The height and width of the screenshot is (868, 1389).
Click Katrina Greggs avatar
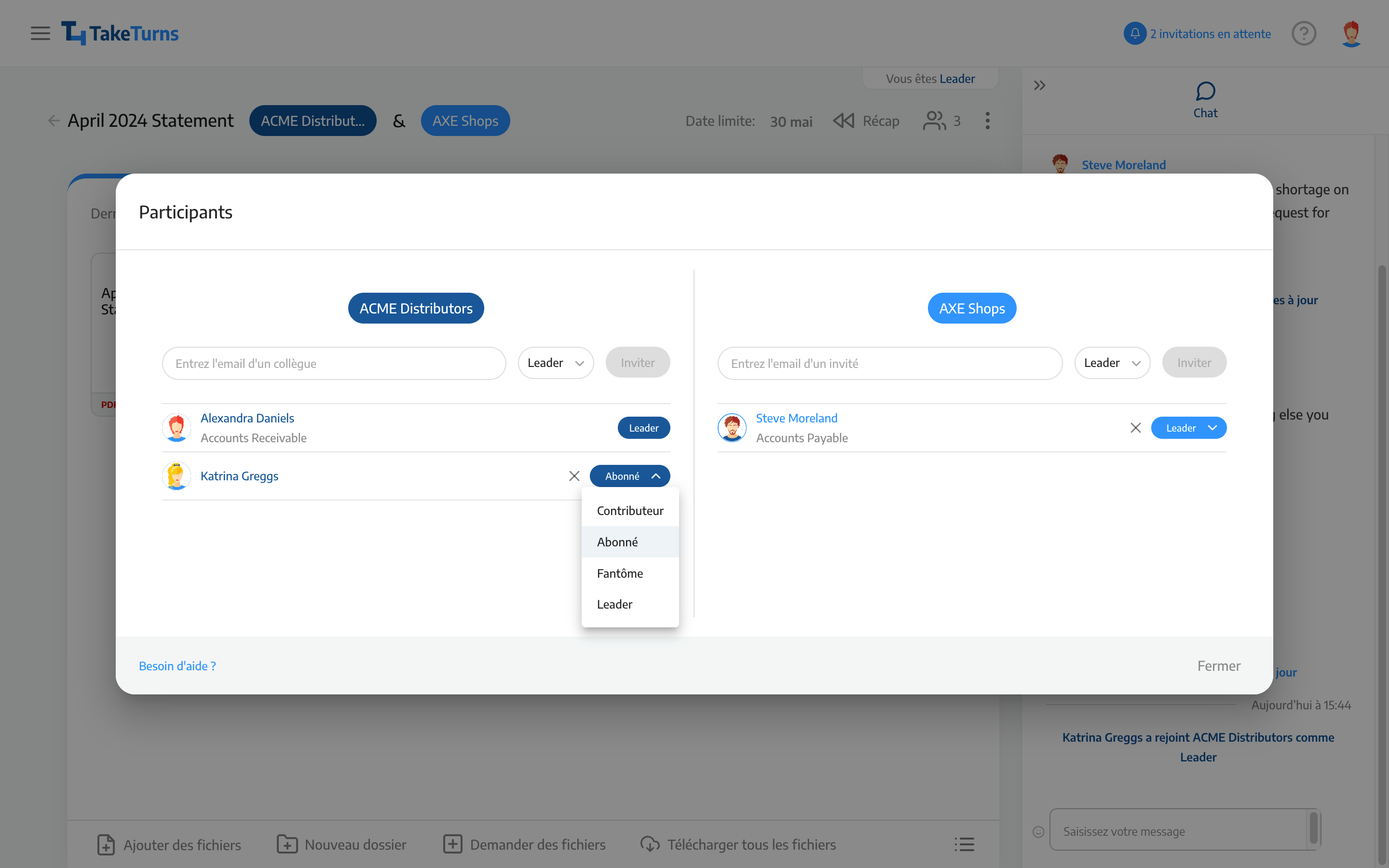(x=176, y=476)
